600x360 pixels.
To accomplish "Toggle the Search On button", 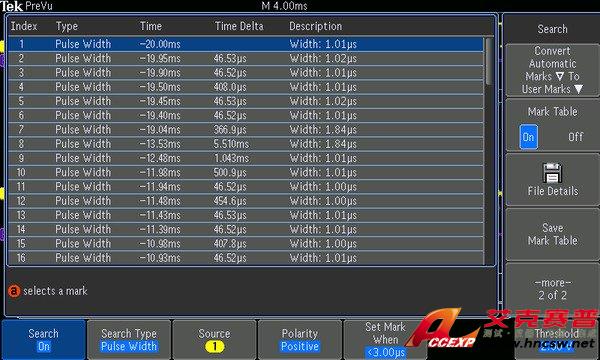I will point(44,339).
